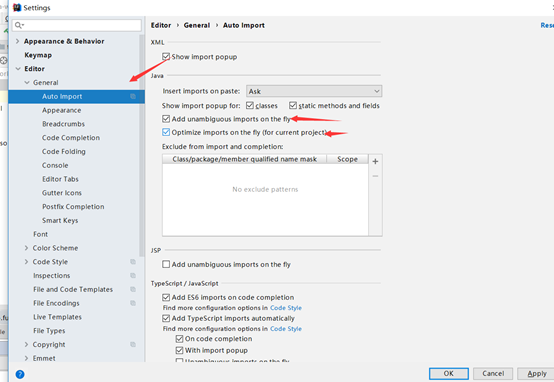Open Appearance under General
The width and height of the screenshot is (554, 382).
[x=61, y=110]
